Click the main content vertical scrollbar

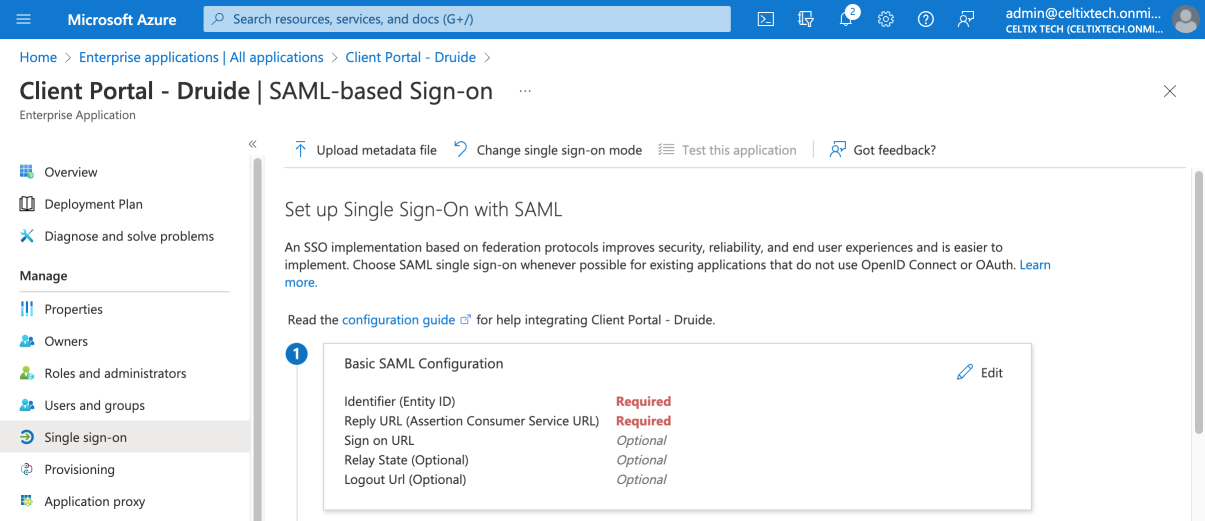tap(1198, 300)
